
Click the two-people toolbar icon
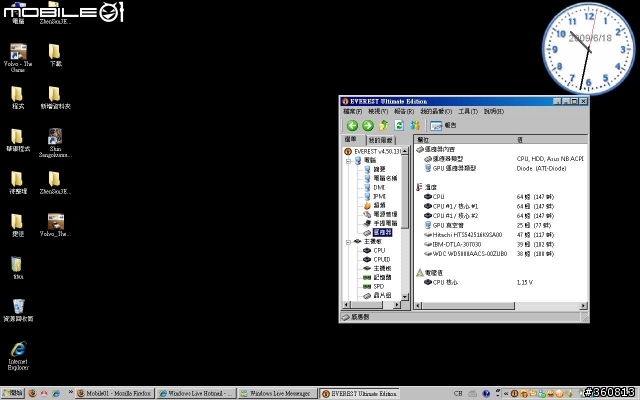[x=415, y=125]
